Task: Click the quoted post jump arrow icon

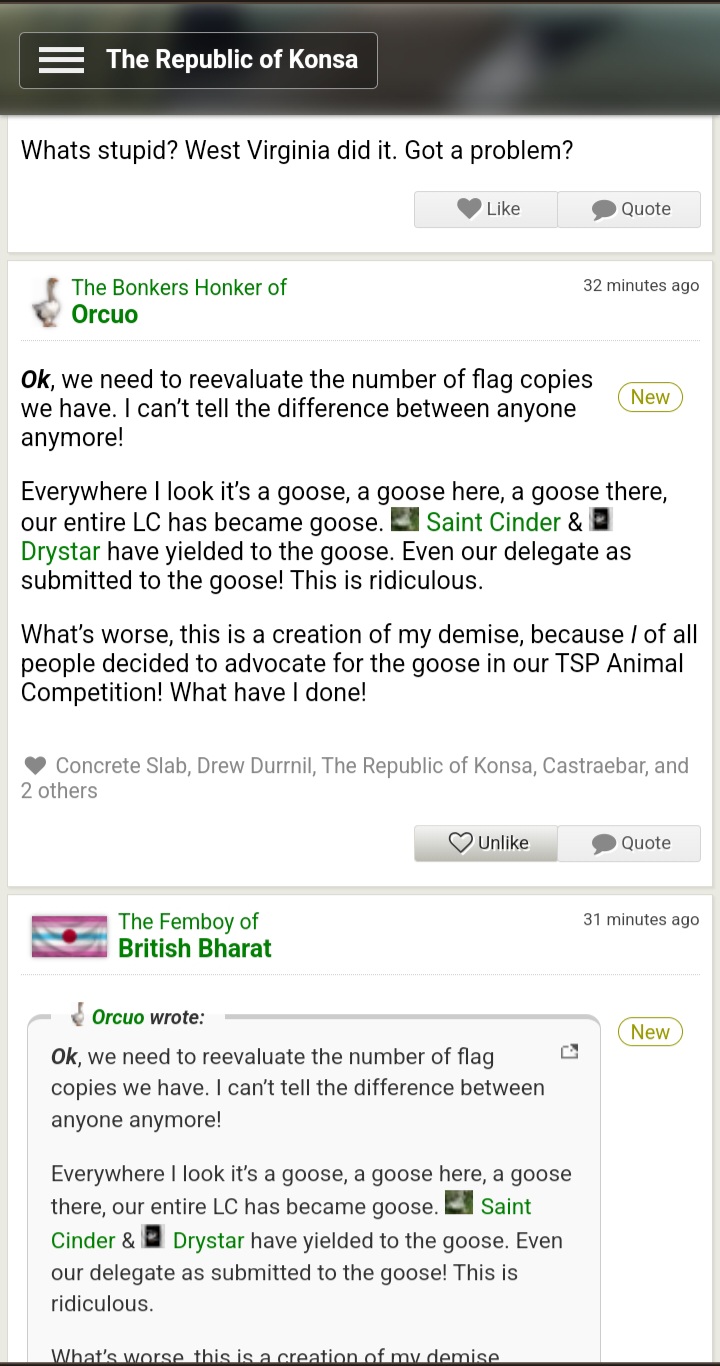Action: click(x=569, y=1052)
